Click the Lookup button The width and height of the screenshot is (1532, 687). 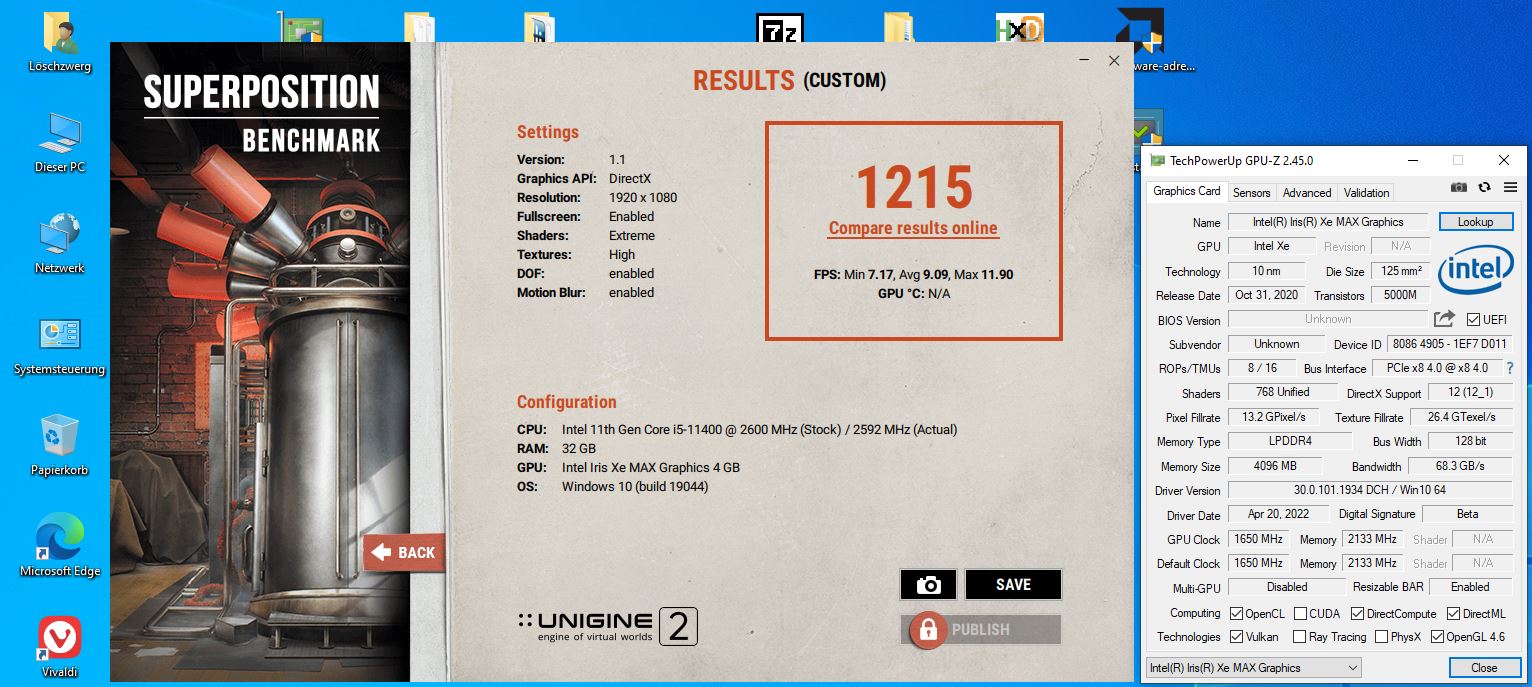1475,221
